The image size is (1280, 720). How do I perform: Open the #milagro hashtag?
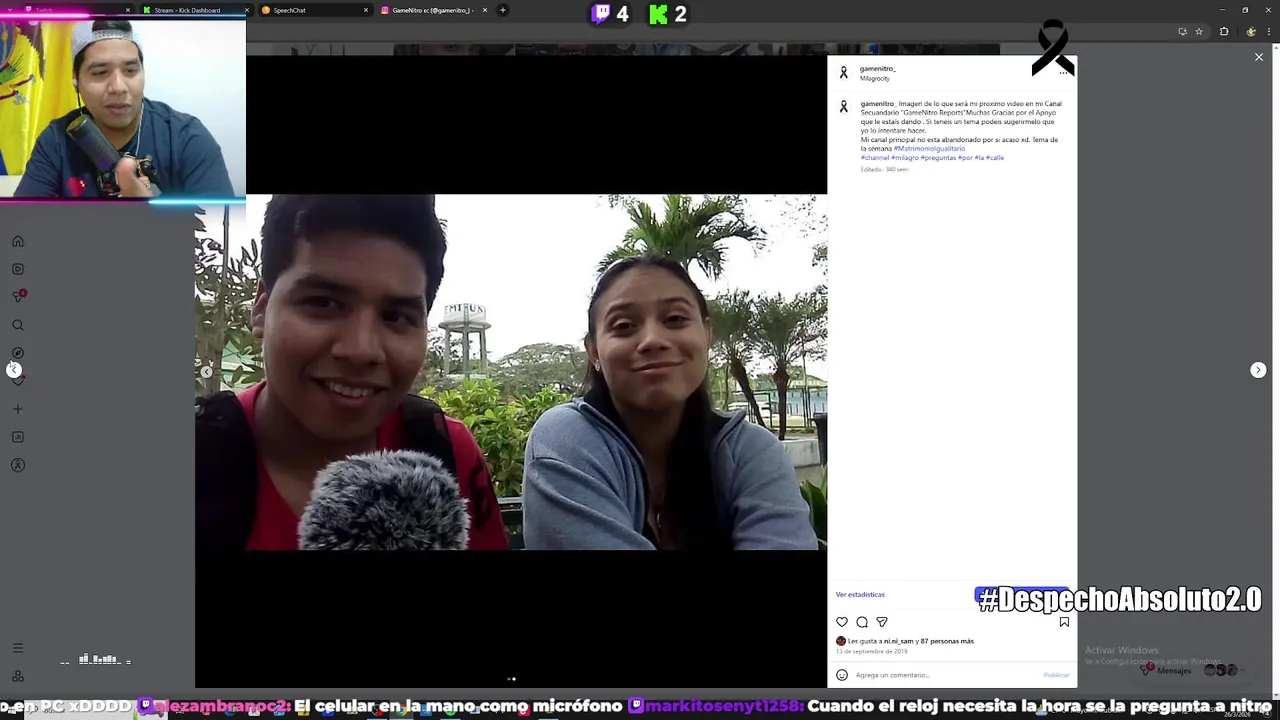(x=905, y=157)
